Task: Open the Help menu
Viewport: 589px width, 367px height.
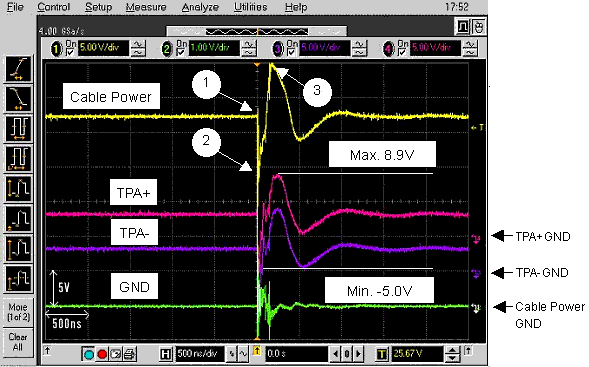Action: pyautogui.click(x=296, y=7)
